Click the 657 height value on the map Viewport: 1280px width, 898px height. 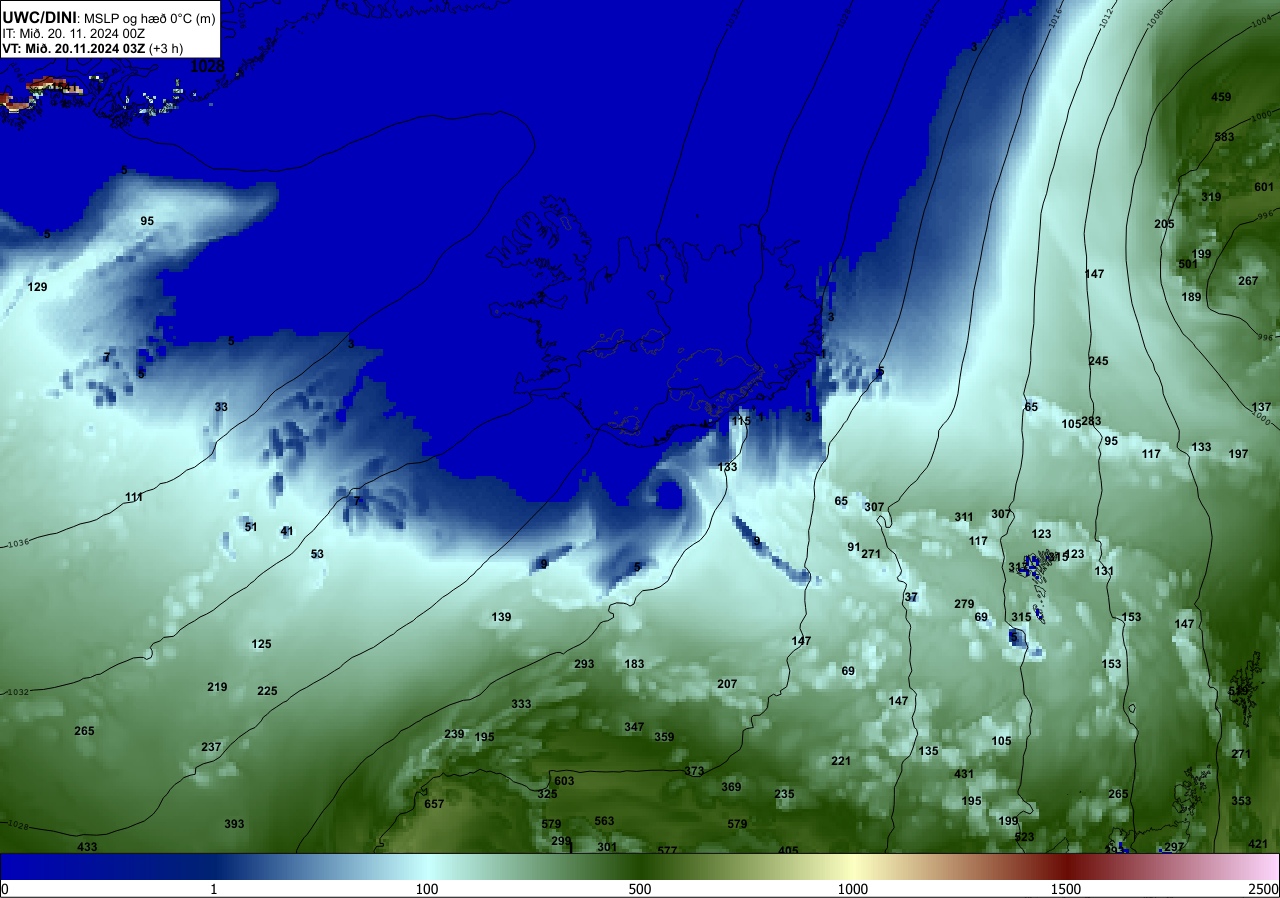pos(434,804)
